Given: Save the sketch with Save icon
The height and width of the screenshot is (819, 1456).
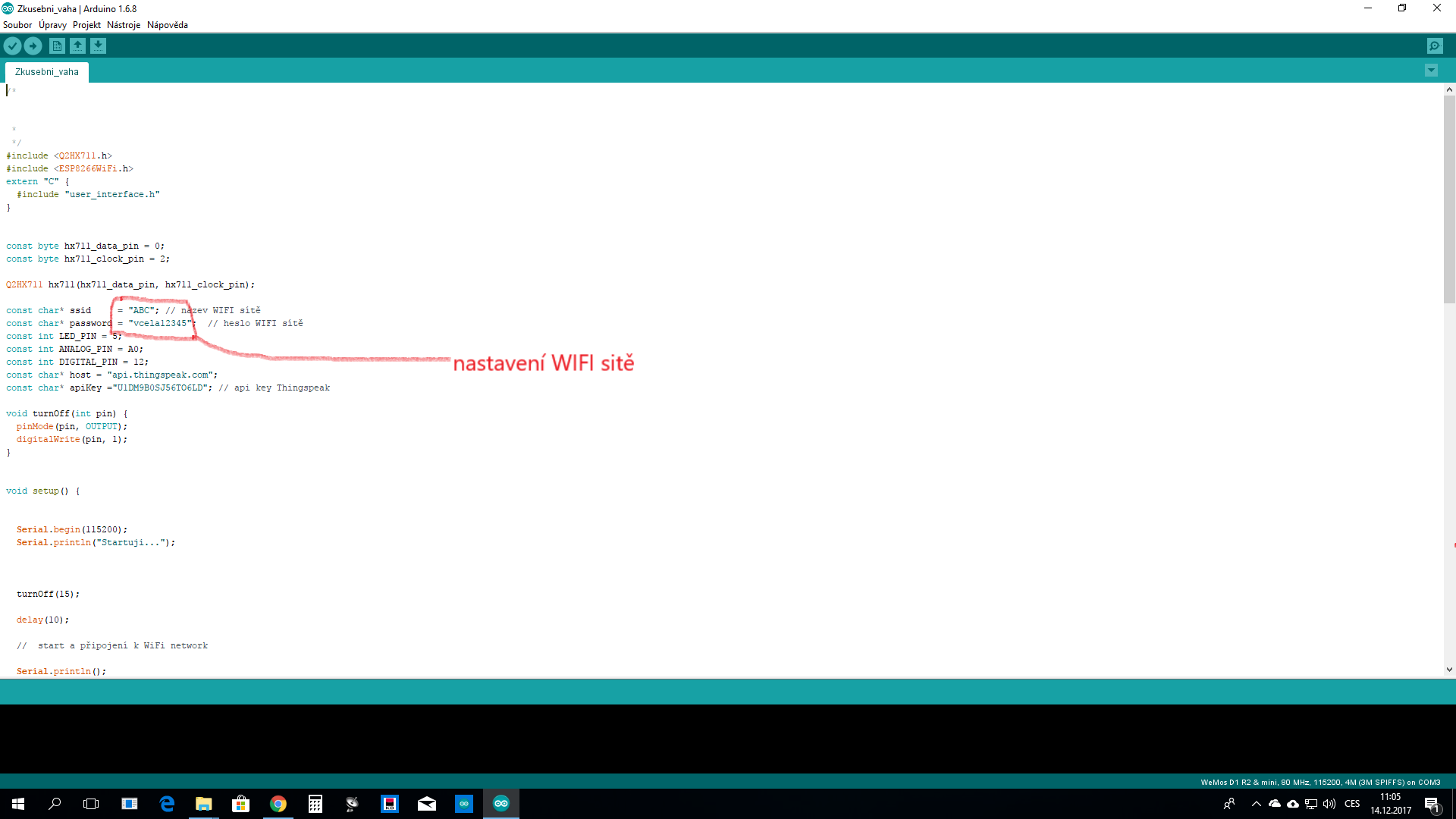Looking at the screenshot, I should [98, 46].
